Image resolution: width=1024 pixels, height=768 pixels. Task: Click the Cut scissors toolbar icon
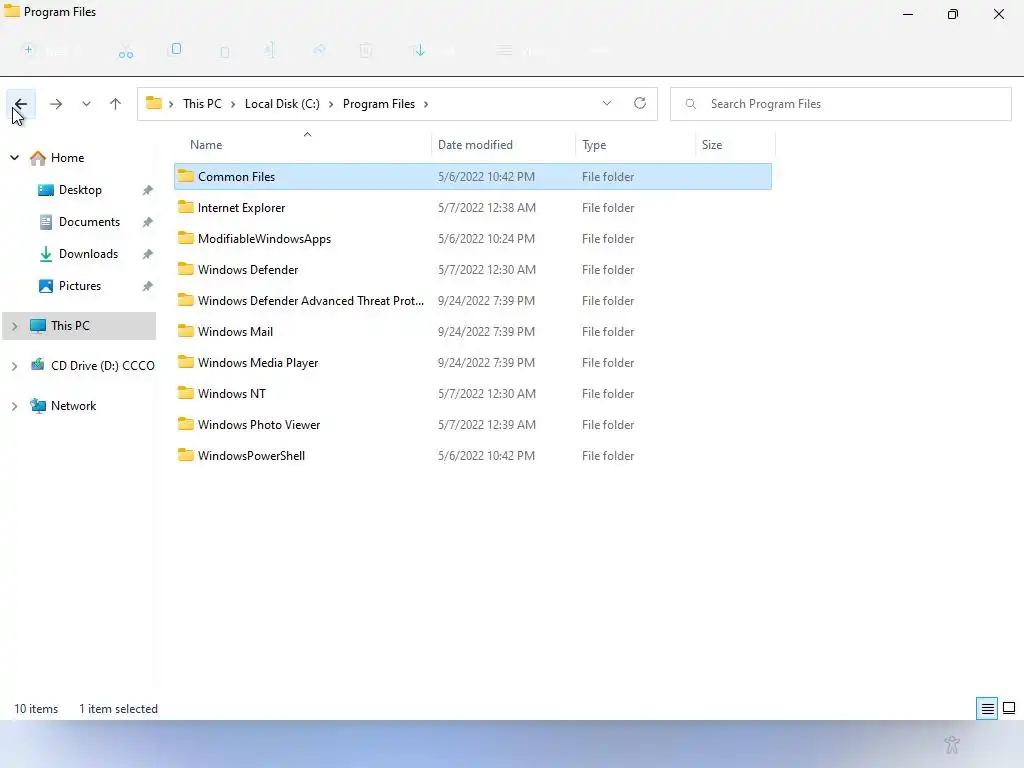click(126, 52)
